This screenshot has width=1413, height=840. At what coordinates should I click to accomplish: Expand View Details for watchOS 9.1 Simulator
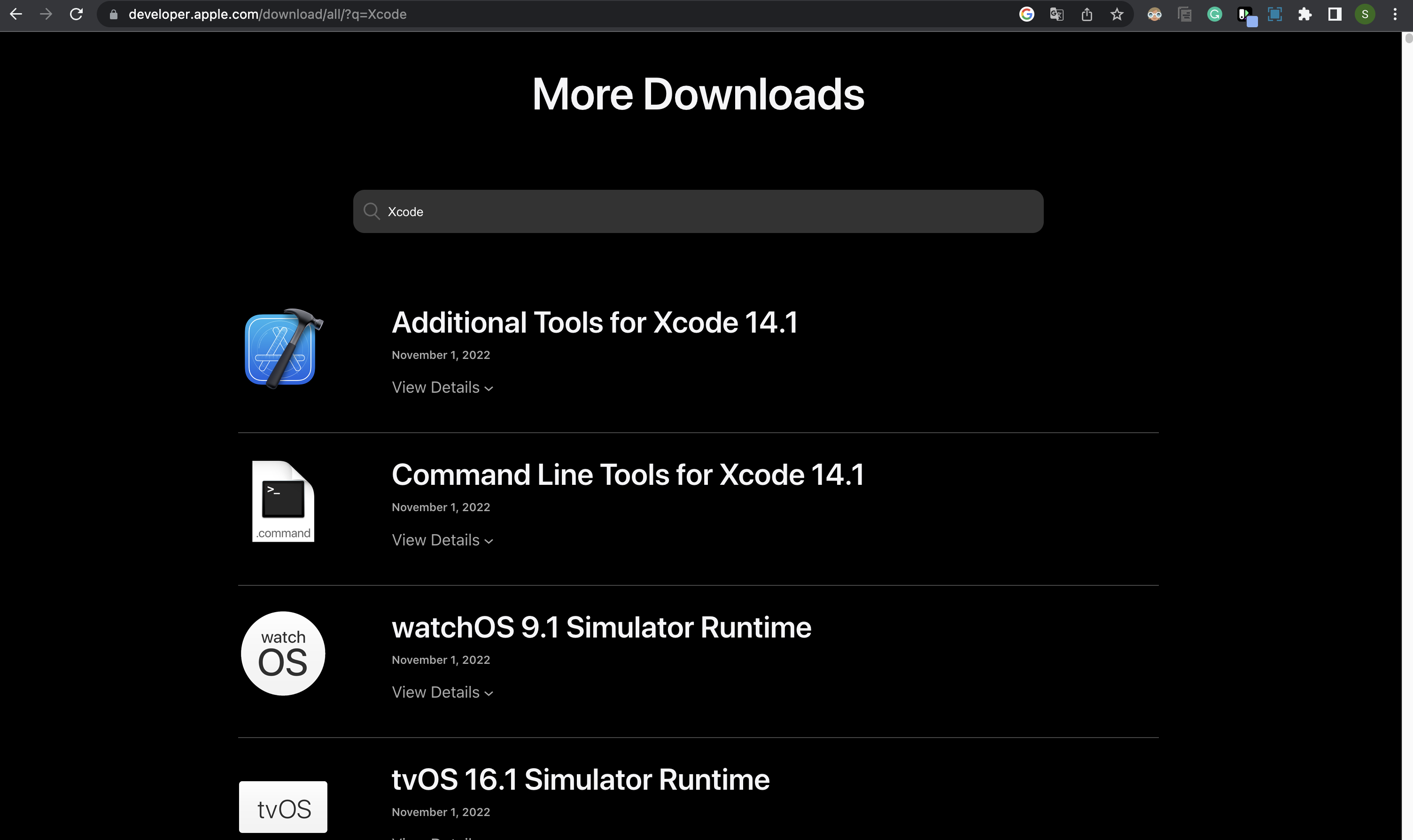[x=442, y=692]
